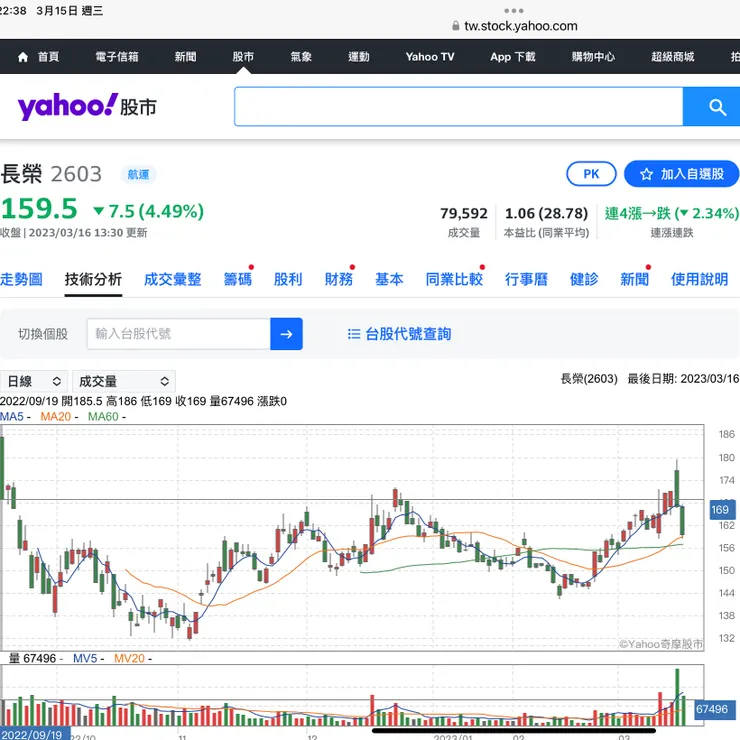This screenshot has width=740, height=740.
Task: Open the 日線 period dropdown
Action: [x=34, y=381]
